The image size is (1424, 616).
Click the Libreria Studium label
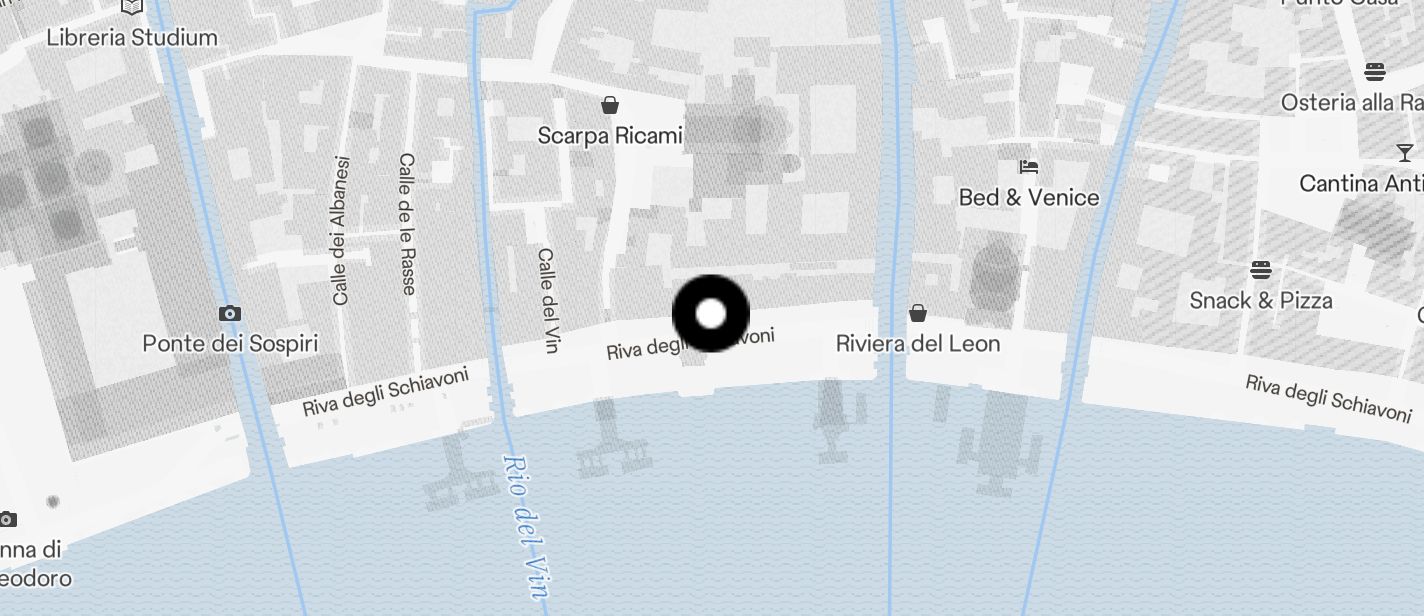132,38
